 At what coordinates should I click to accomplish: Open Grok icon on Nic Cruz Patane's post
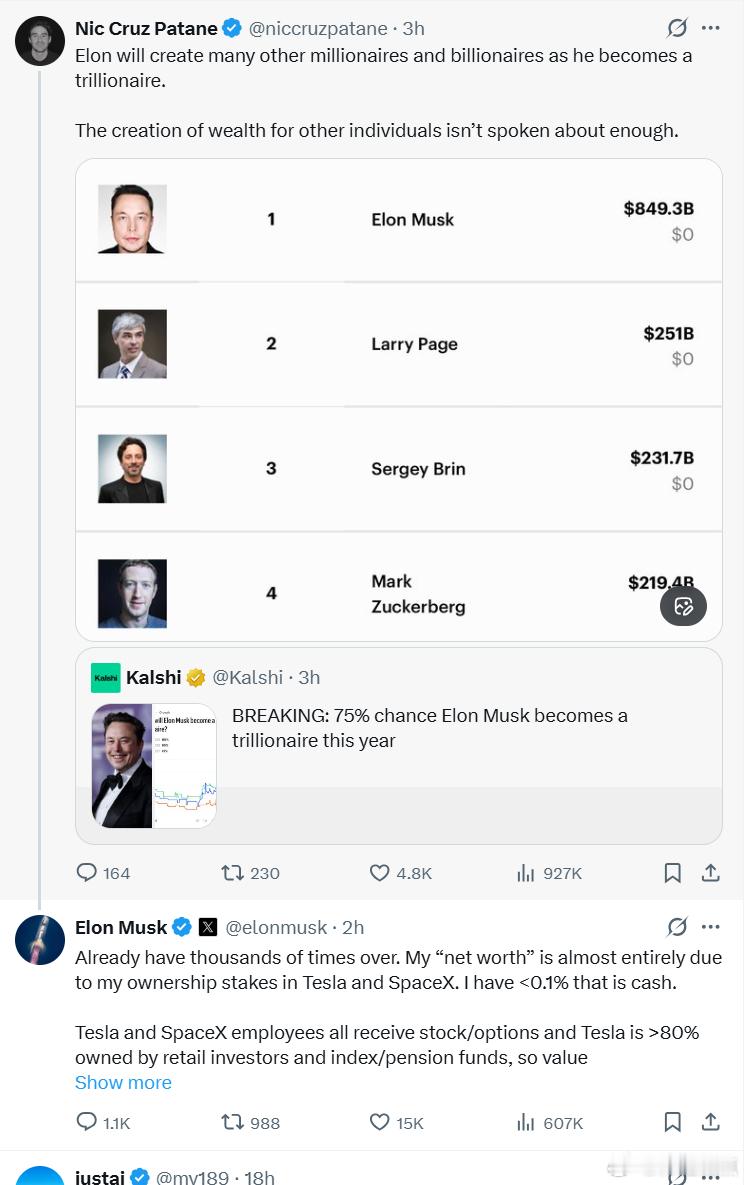point(677,28)
